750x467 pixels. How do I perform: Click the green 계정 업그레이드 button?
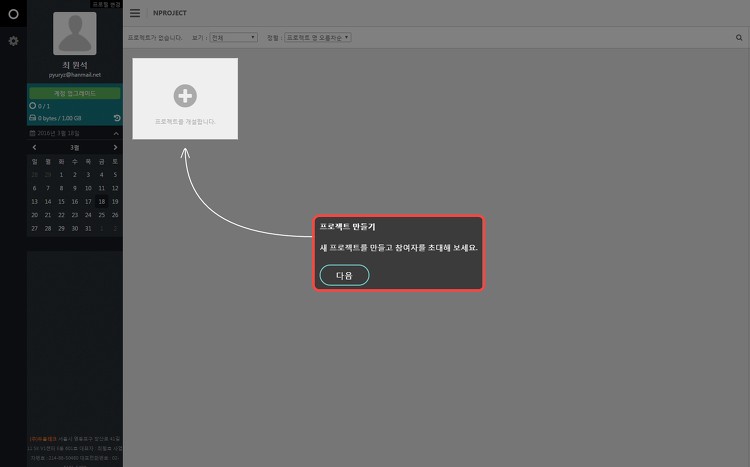coord(75,93)
